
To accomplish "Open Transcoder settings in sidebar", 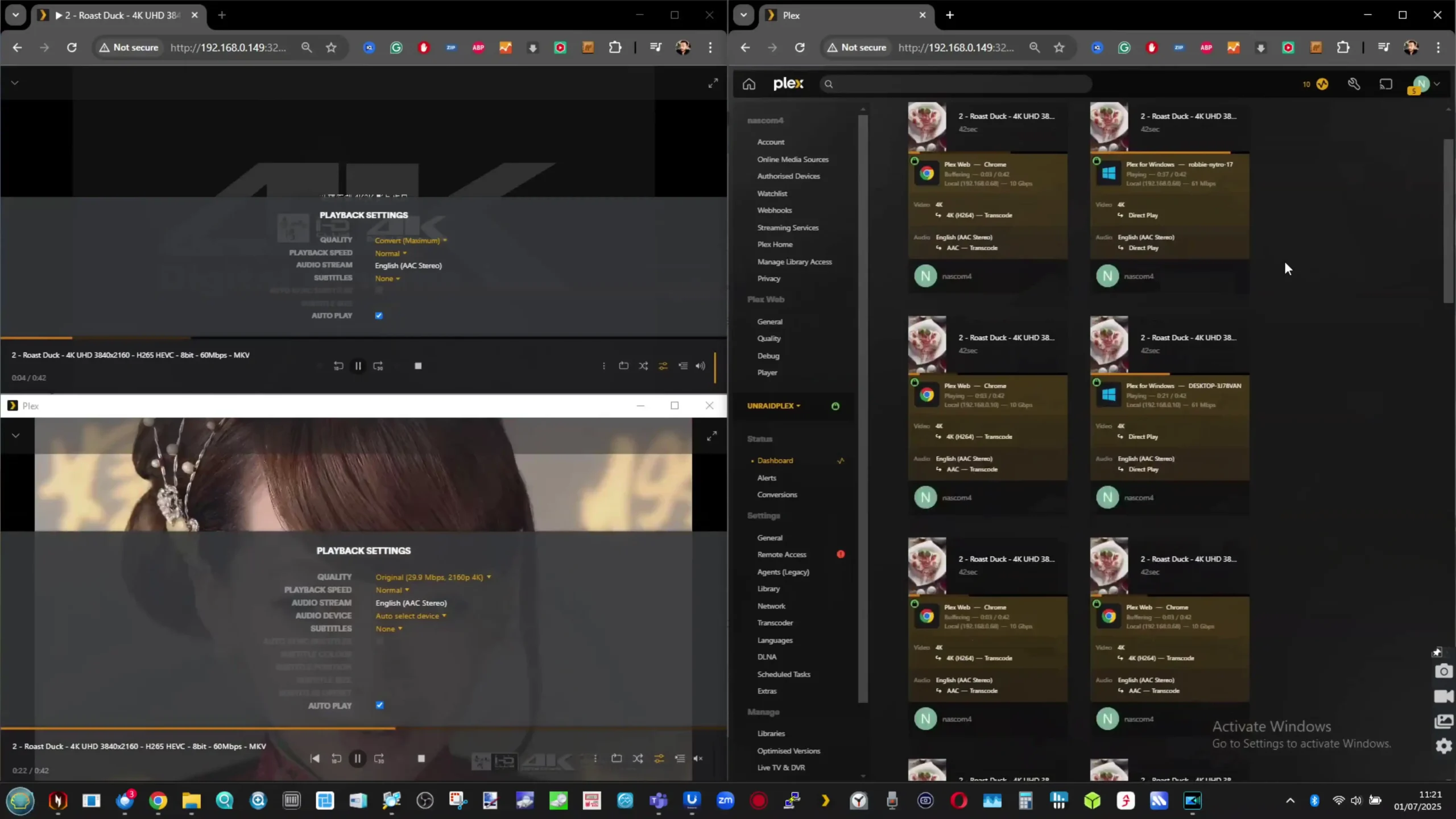I will [775, 623].
